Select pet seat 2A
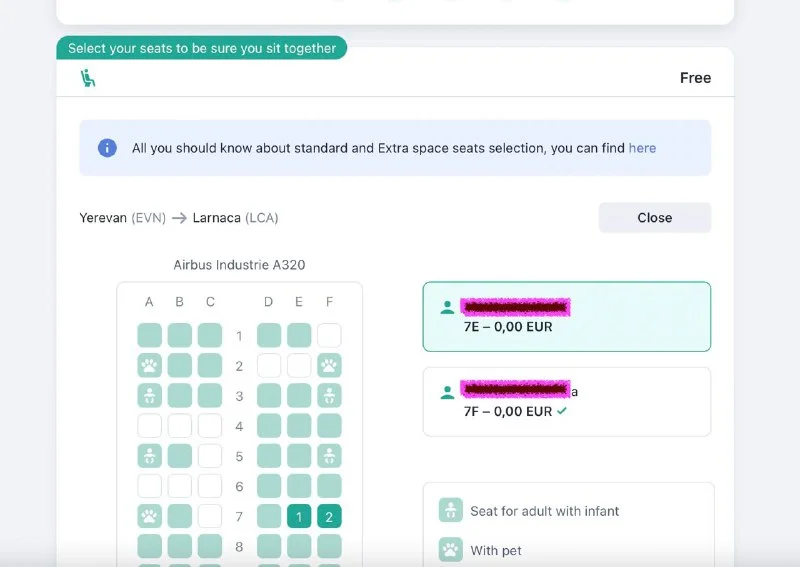 coord(149,366)
